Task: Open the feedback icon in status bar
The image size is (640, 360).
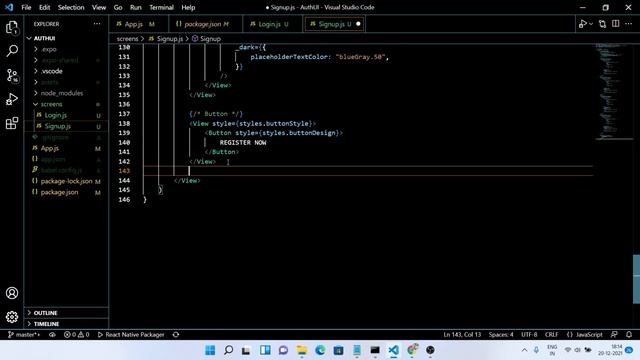Action: pyautogui.click(x=614, y=335)
